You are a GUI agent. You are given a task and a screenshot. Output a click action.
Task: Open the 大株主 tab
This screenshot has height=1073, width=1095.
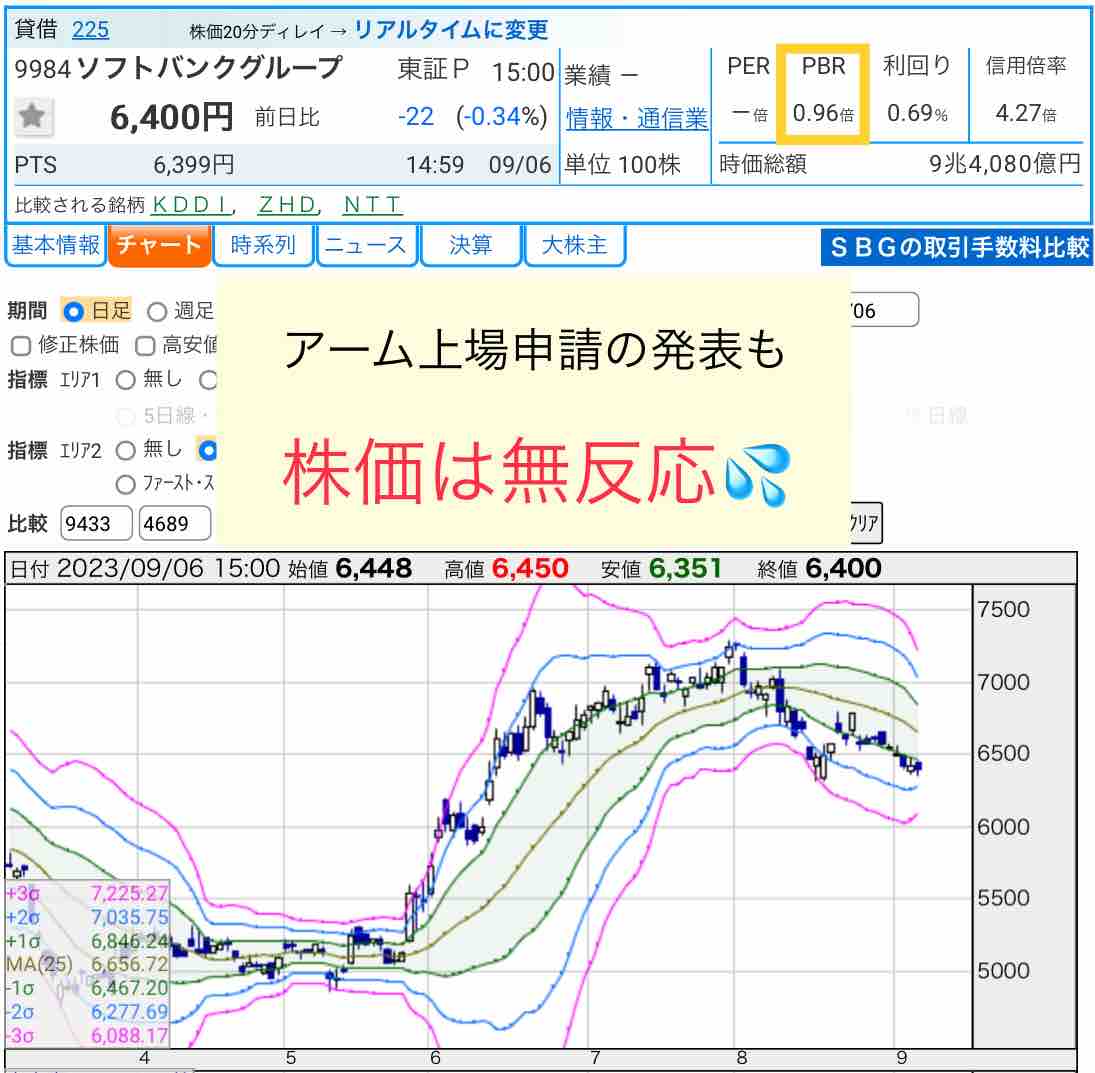coord(574,245)
